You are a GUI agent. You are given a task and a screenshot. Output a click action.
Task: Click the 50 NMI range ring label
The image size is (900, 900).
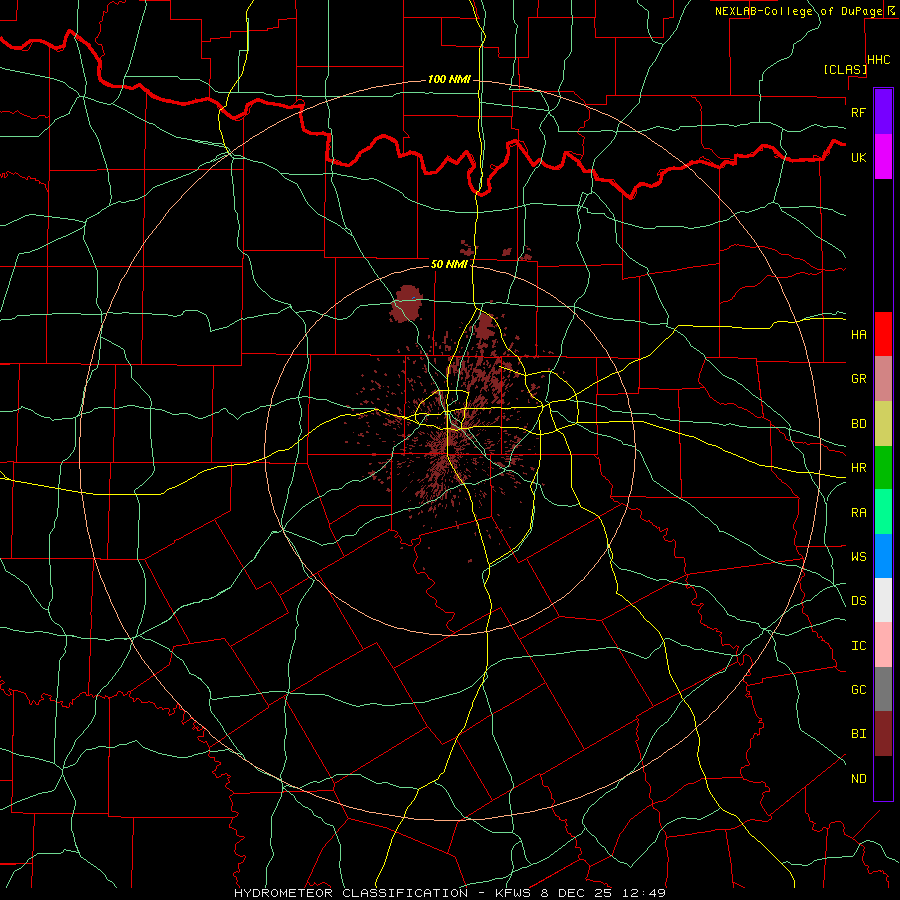(x=449, y=264)
